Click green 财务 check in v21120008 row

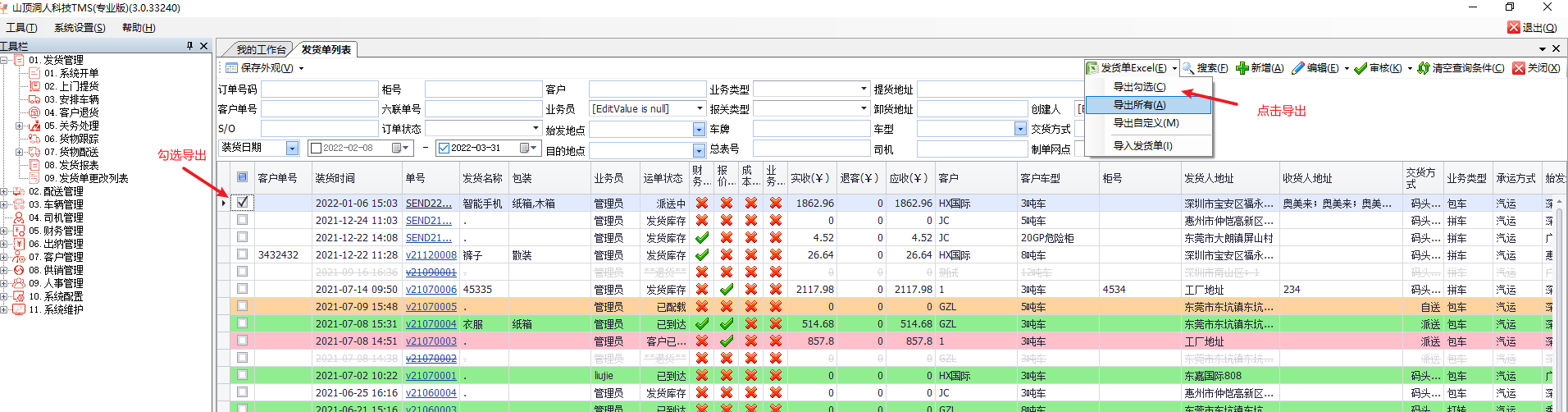[x=702, y=254]
